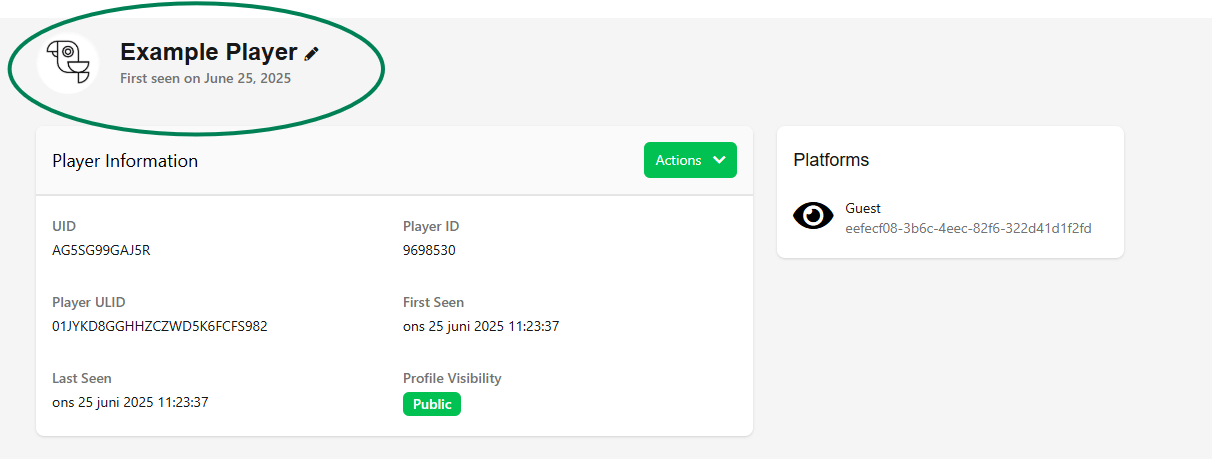Click the UID field label

coord(64,226)
